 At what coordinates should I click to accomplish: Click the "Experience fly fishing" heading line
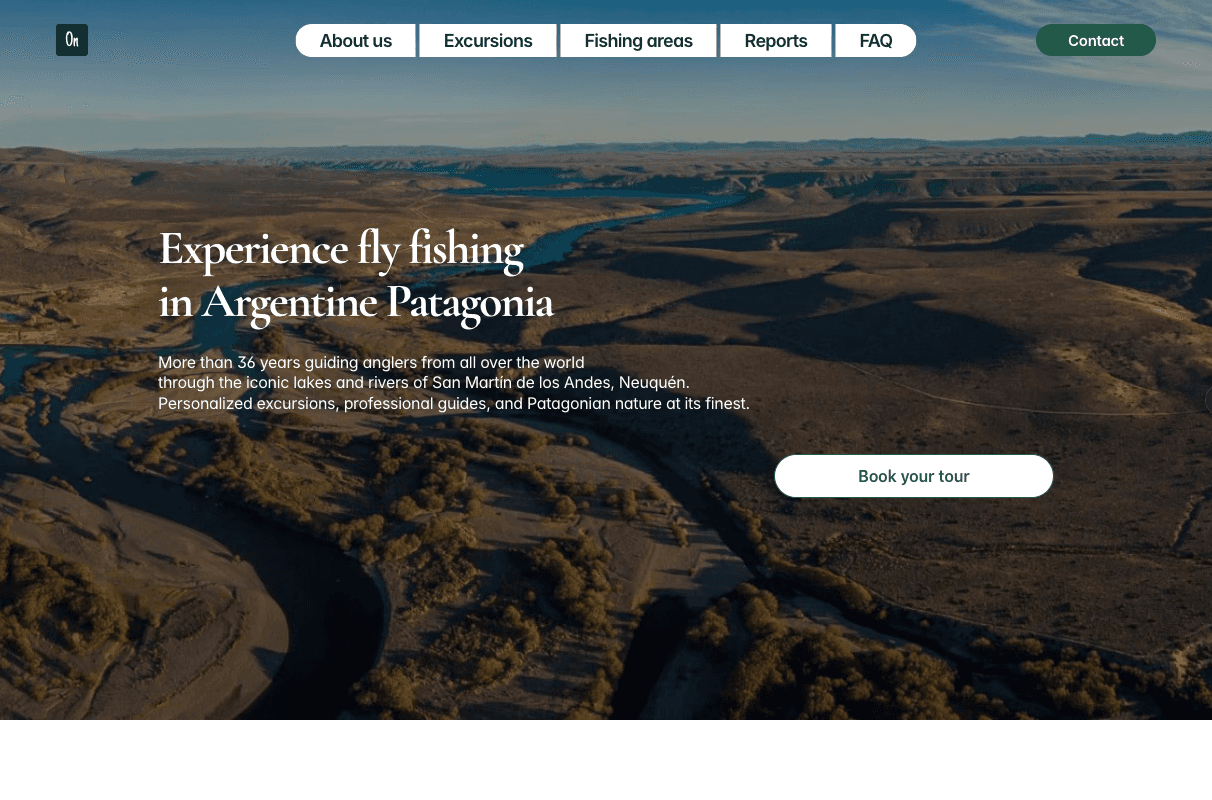(x=341, y=249)
